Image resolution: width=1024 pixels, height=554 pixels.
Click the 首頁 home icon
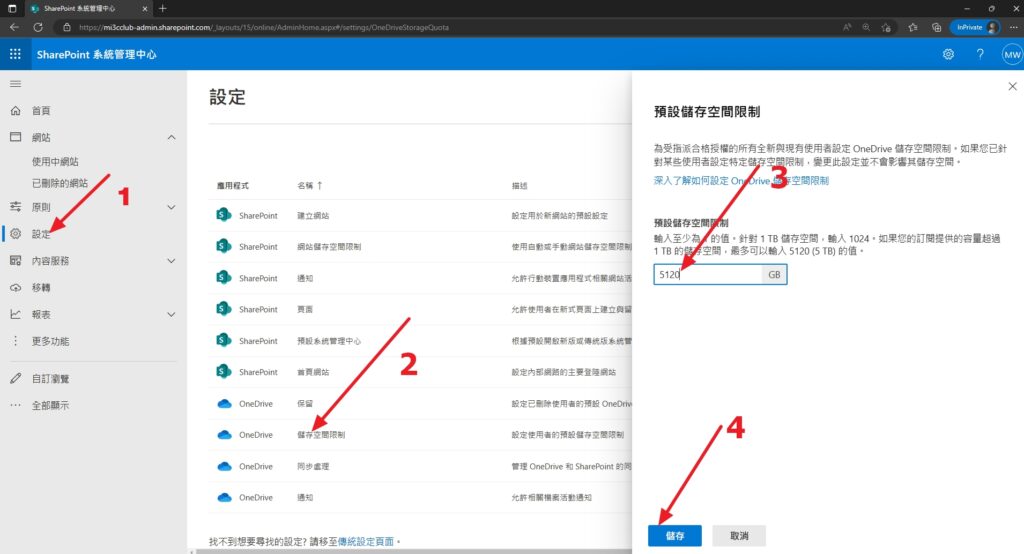coord(16,110)
